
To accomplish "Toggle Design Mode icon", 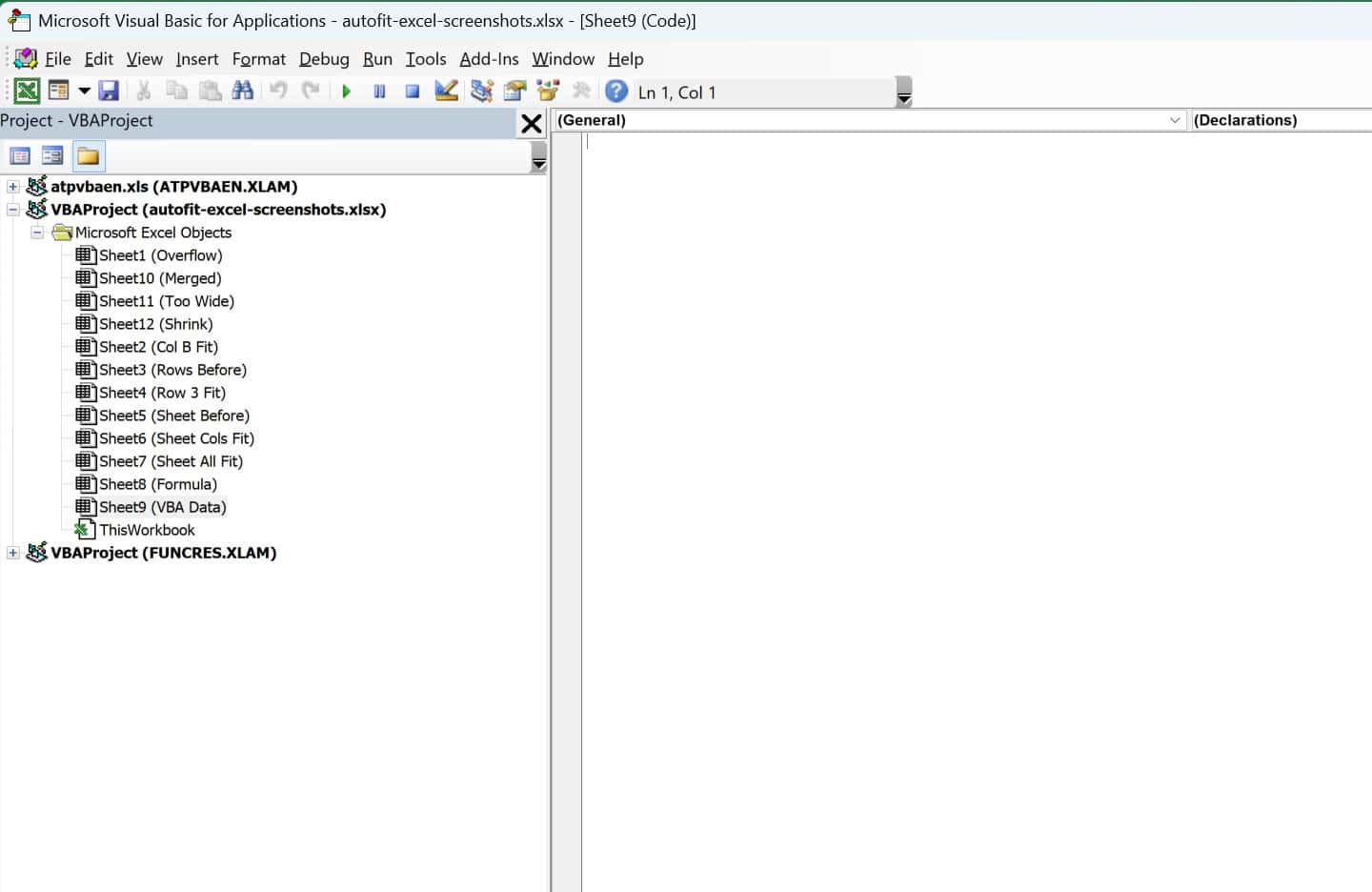I will tap(446, 91).
